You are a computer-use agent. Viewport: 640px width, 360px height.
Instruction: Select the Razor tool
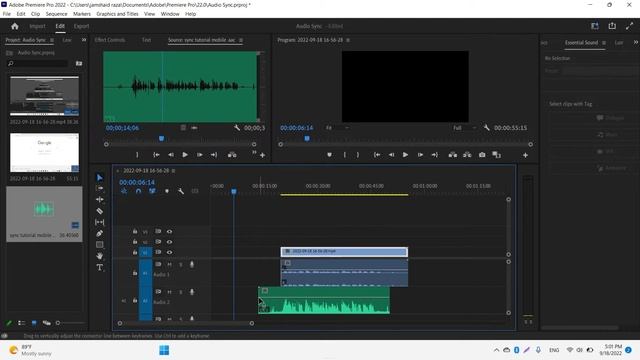click(x=100, y=211)
